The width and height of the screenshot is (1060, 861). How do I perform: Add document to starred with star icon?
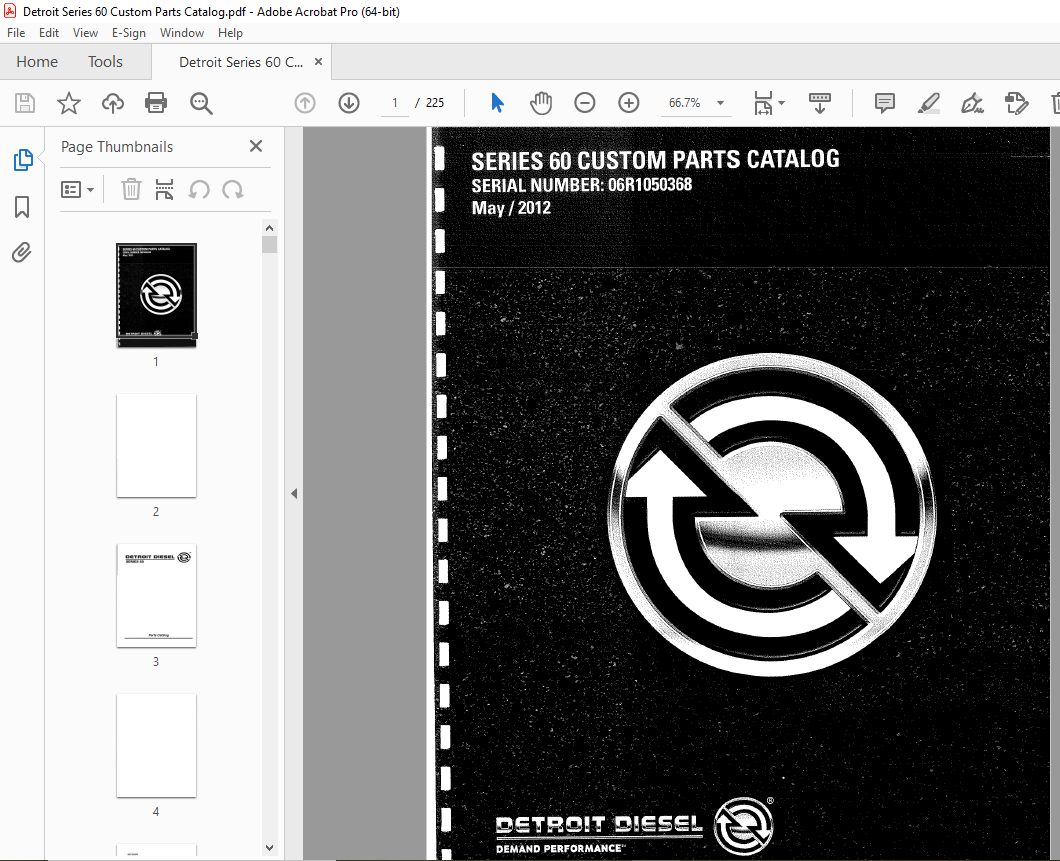pos(68,103)
